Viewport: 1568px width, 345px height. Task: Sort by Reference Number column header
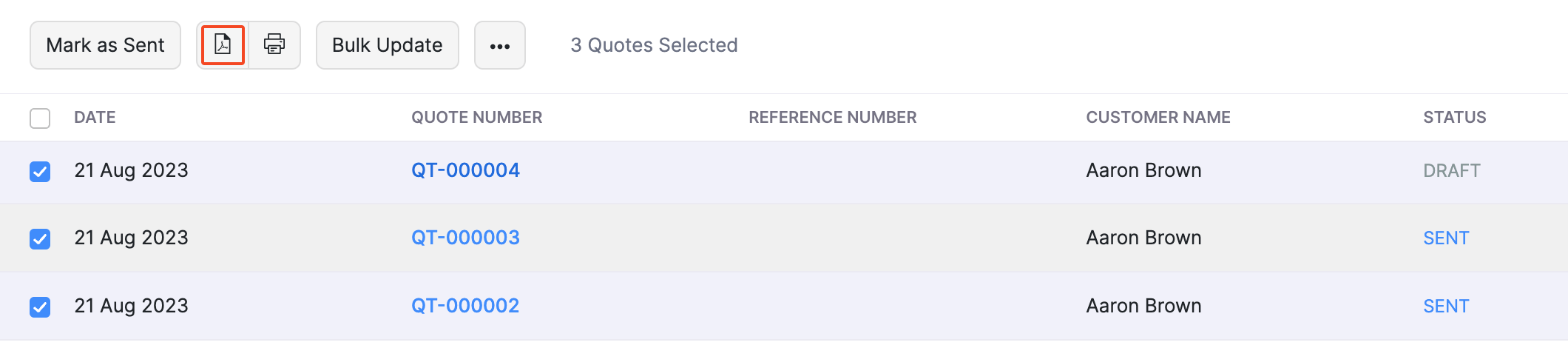tap(832, 117)
